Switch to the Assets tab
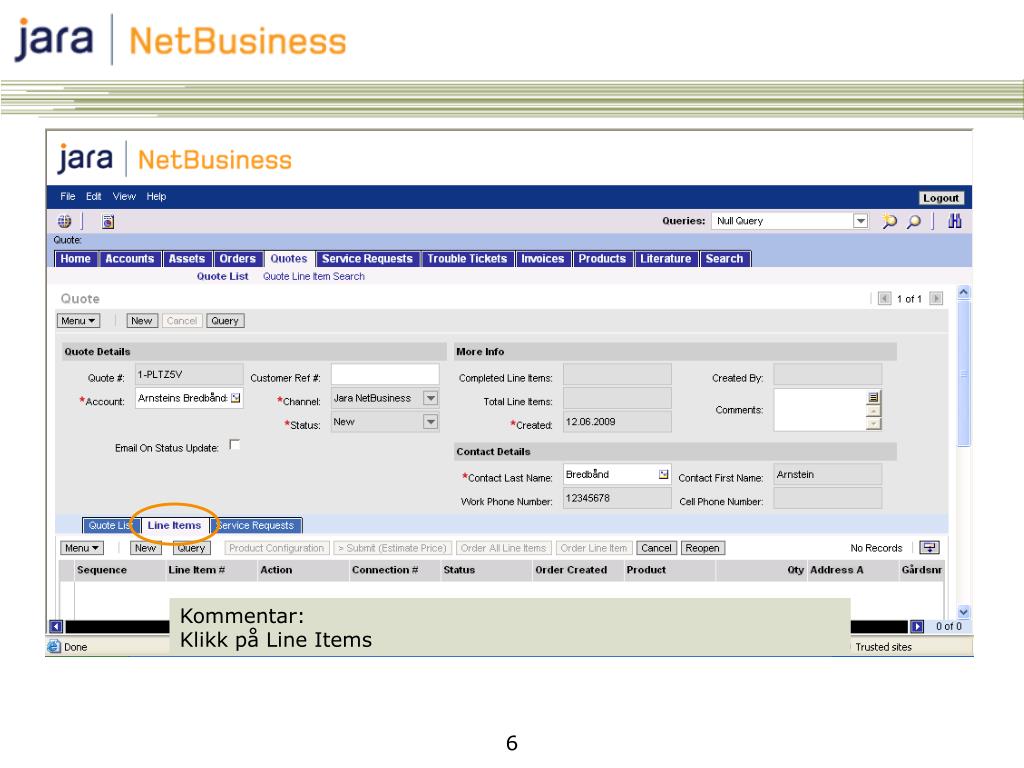This screenshot has width=1024, height=768. coord(187,259)
